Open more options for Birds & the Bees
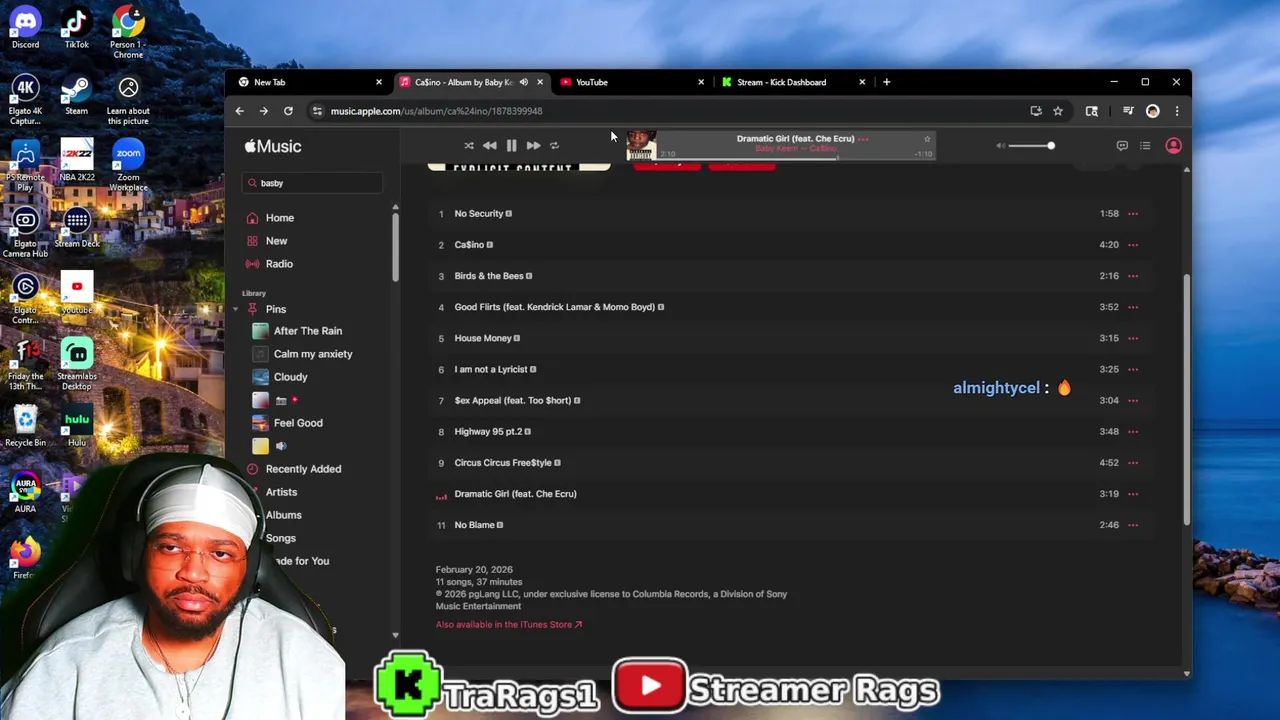The height and width of the screenshot is (720, 1280). (1133, 276)
